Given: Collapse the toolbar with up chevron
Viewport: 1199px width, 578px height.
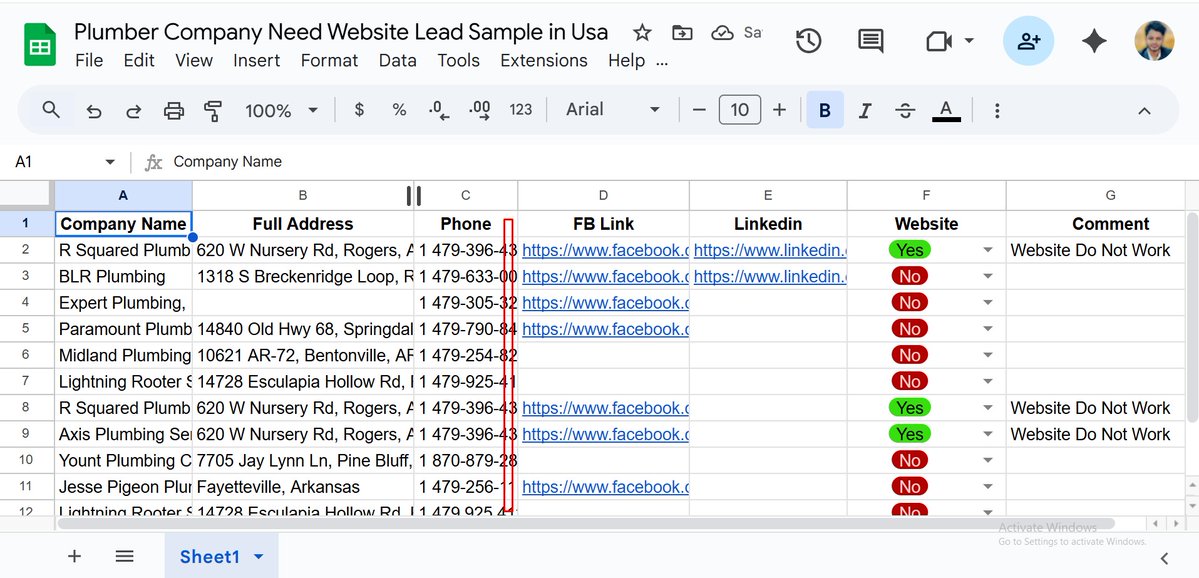Looking at the screenshot, I should (x=1144, y=111).
